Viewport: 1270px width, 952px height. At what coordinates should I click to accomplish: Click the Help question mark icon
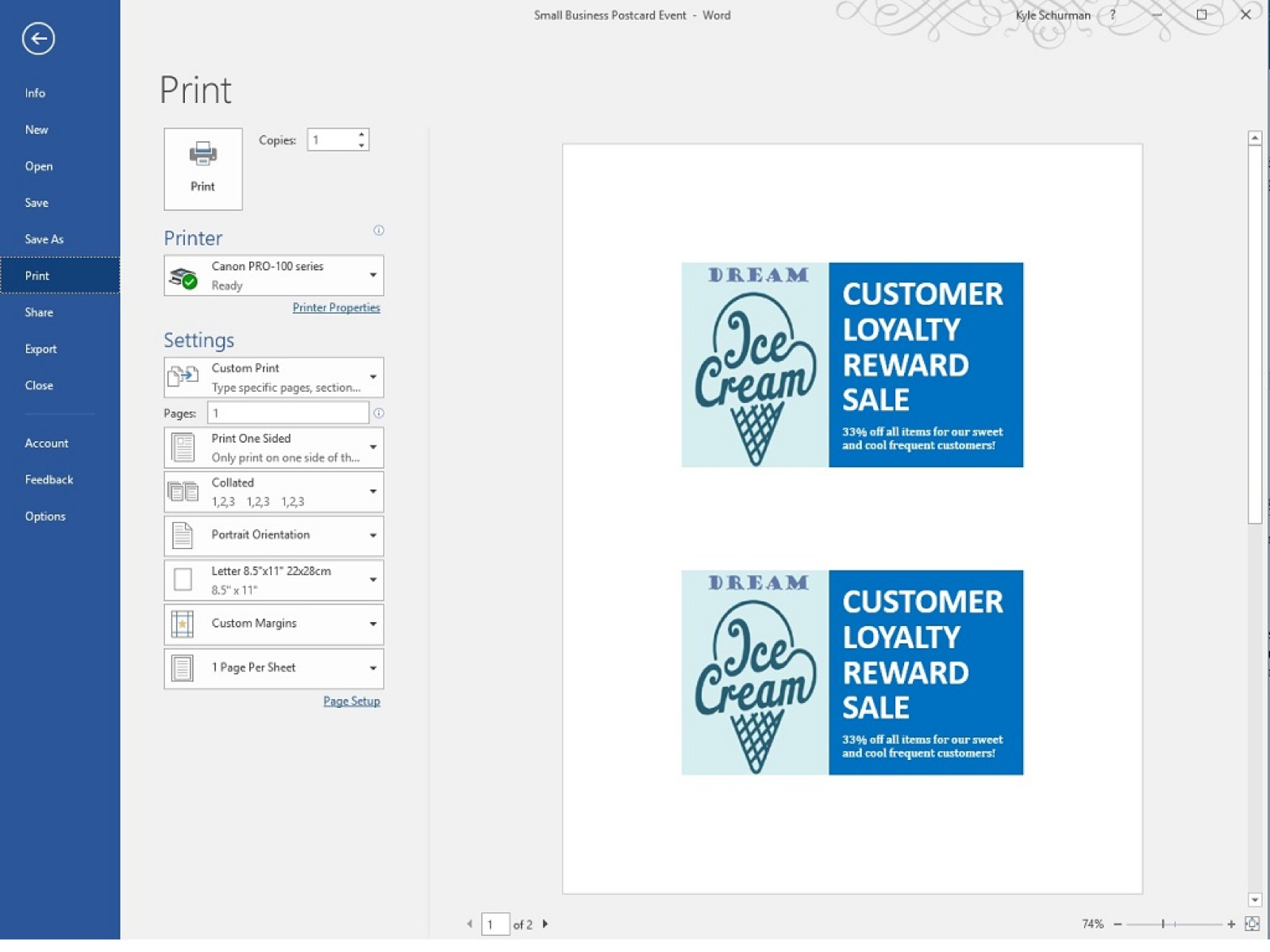pos(1113,15)
